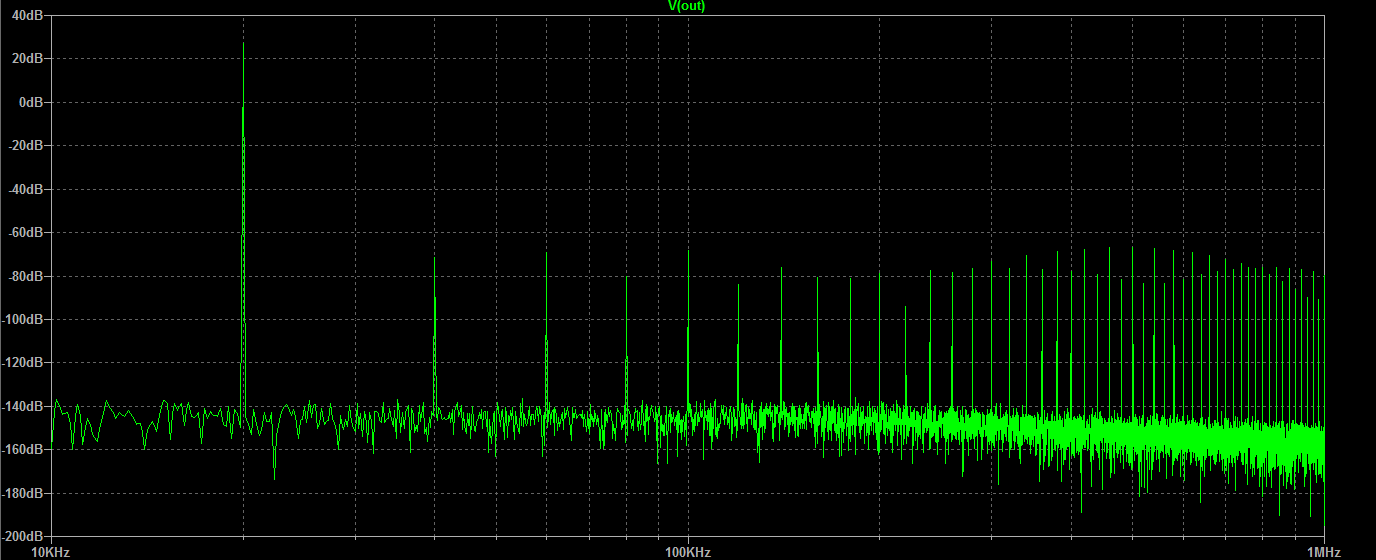Click the 0dB axis label
This screenshot has width=1376, height=560.
pos(32,102)
